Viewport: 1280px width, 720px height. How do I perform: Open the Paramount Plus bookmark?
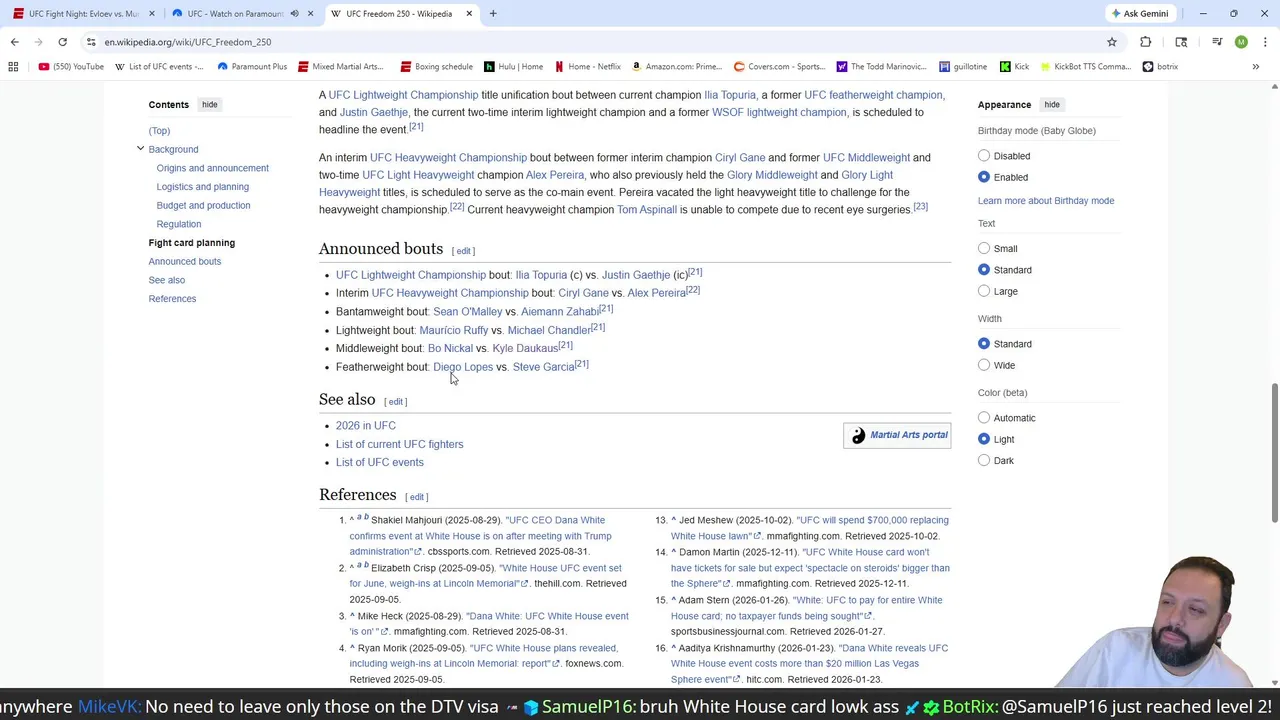[252, 67]
